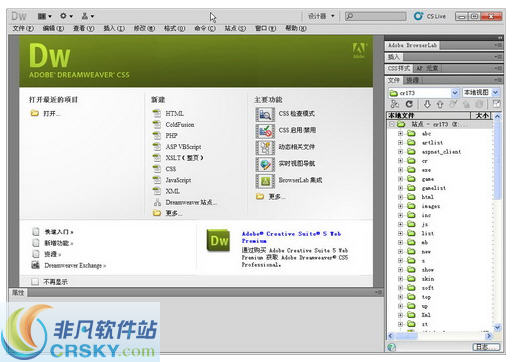Open the Adobe BrowserLab panel options menu
This screenshot has height=362, width=514.
tap(498, 45)
